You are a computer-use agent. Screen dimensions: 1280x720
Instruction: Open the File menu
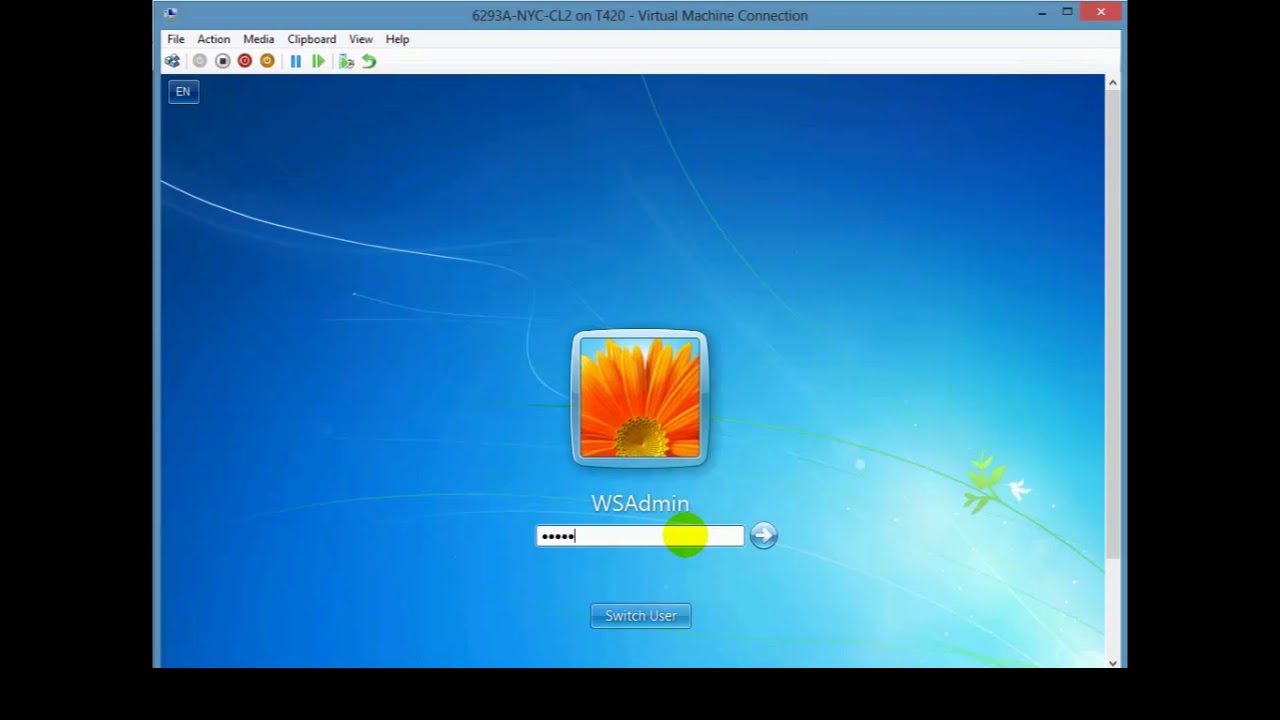(x=176, y=39)
